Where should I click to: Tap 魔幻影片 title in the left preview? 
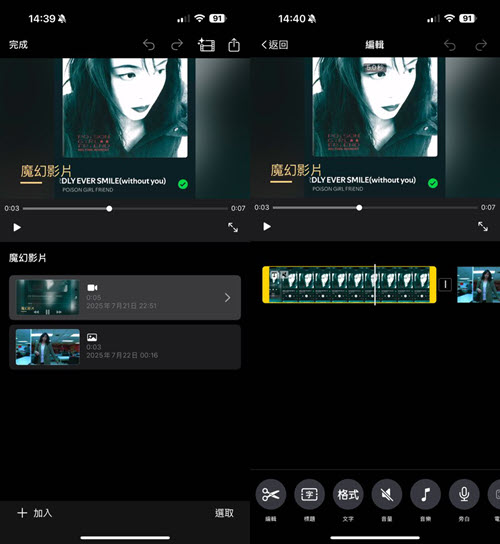[x=46, y=171]
